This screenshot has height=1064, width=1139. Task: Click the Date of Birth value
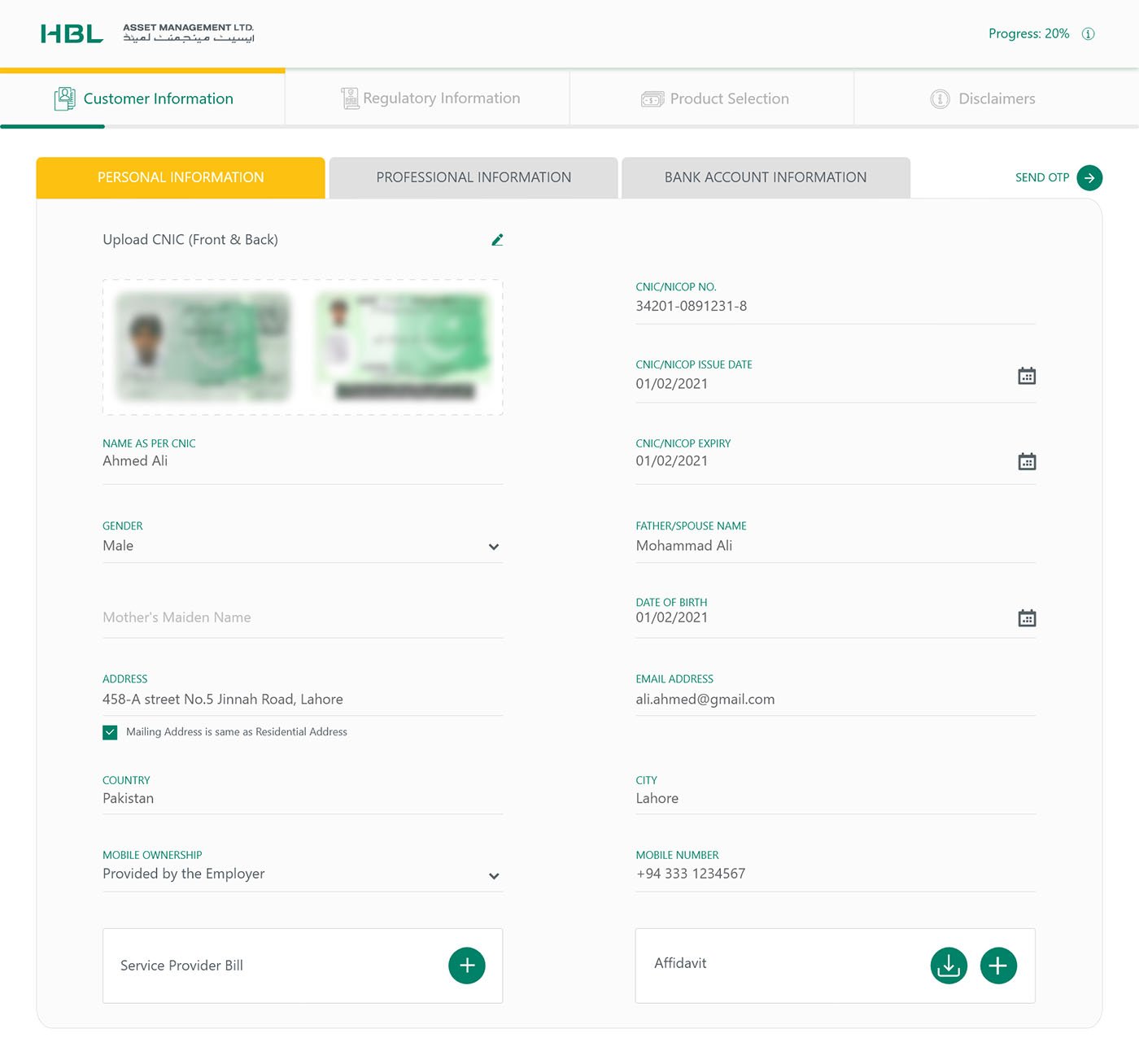click(x=672, y=617)
